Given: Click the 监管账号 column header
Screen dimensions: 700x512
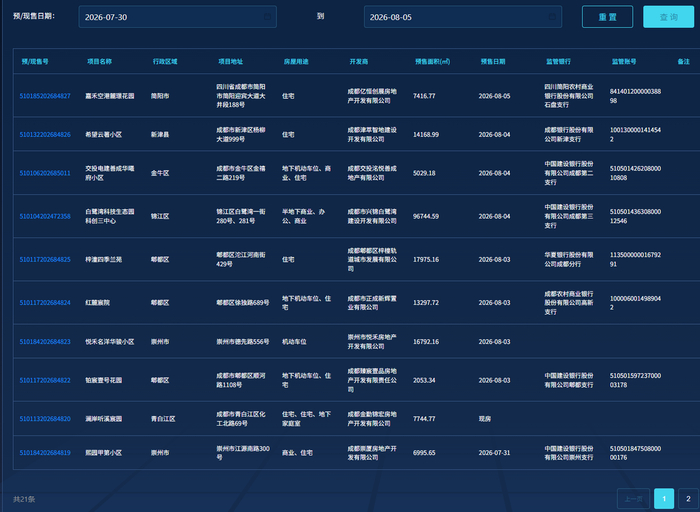Looking at the screenshot, I should [x=625, y=62].
